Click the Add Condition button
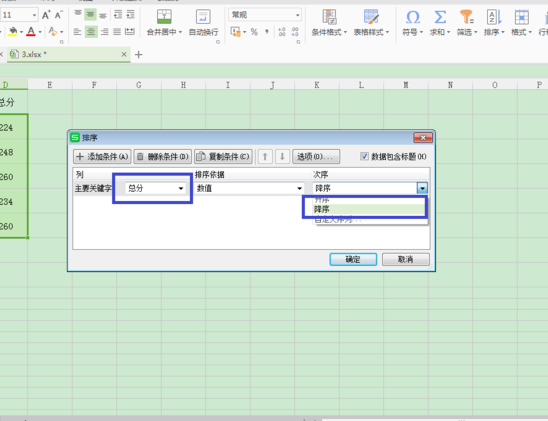 pyautogui.click(x=102, y=157)
